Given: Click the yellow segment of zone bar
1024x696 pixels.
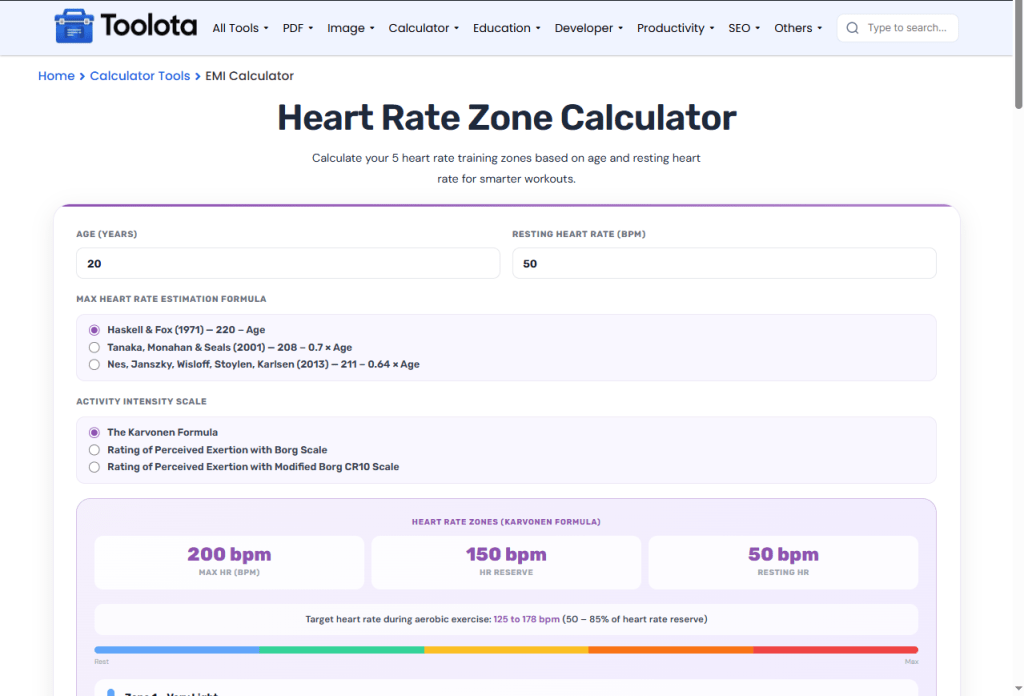Looking at the screenshot, I should [x=506, y=650].
